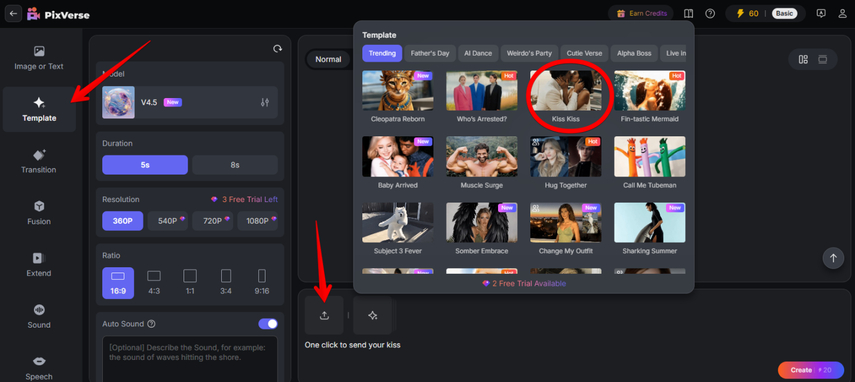Open the Fusion tool in sidebar
The image size is (855, 382).
tap(39, 213)
